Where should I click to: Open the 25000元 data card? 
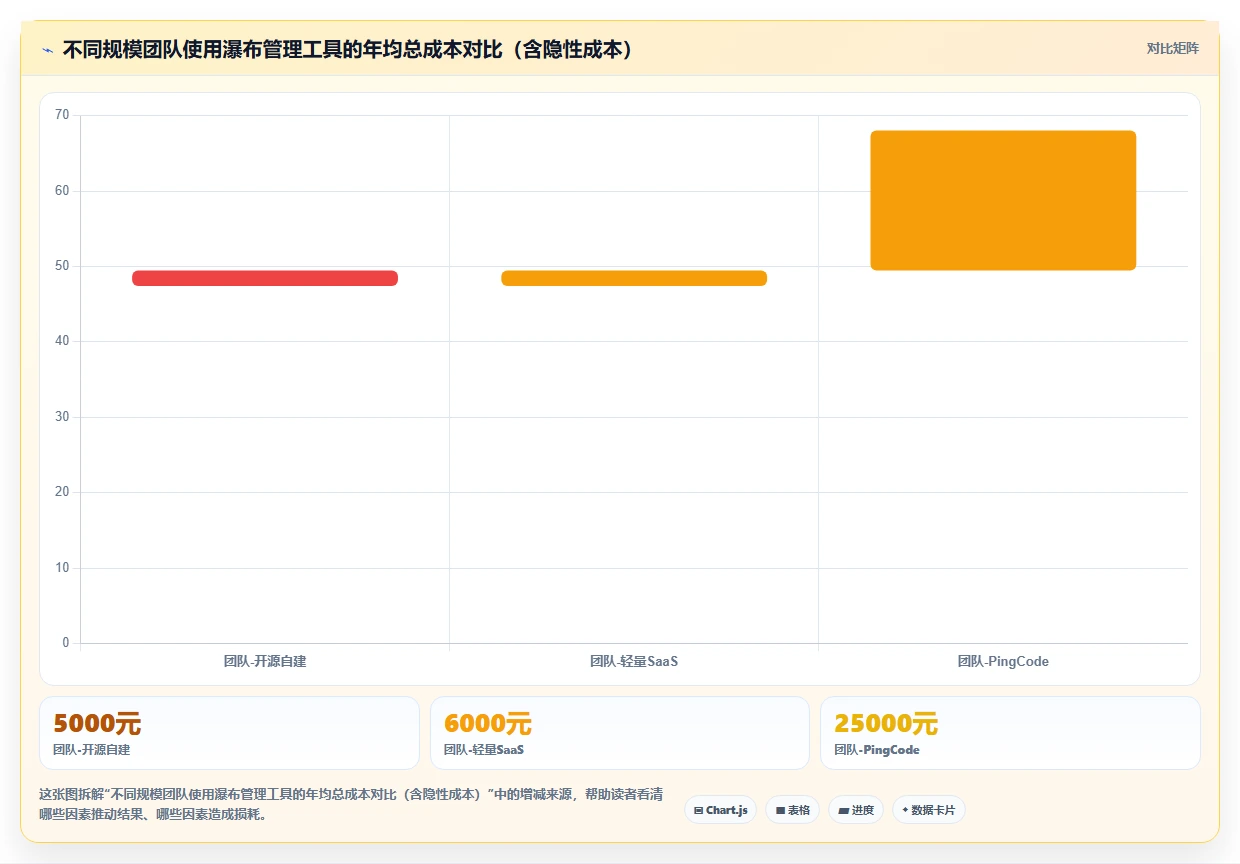[x=1010, y=733]
